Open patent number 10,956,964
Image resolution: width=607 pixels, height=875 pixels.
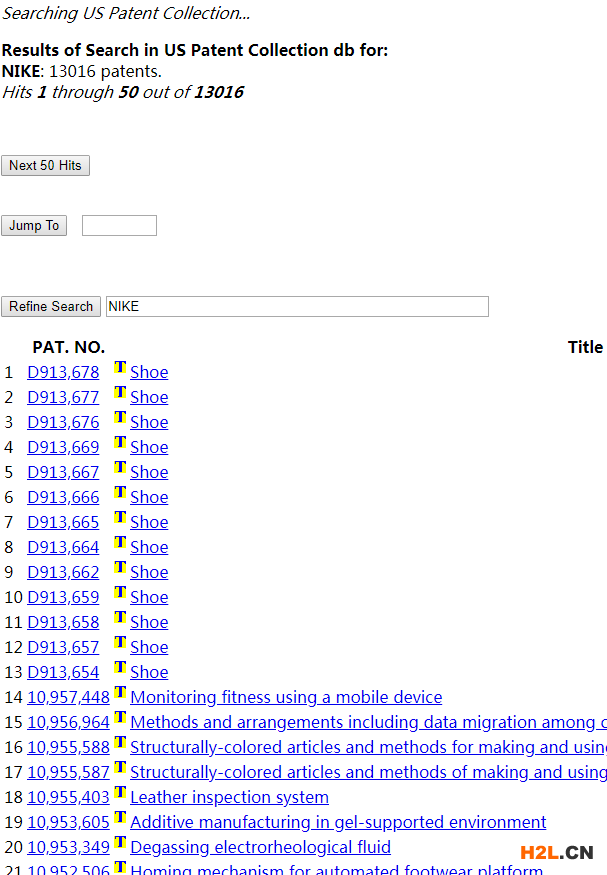tap(68, 722)
